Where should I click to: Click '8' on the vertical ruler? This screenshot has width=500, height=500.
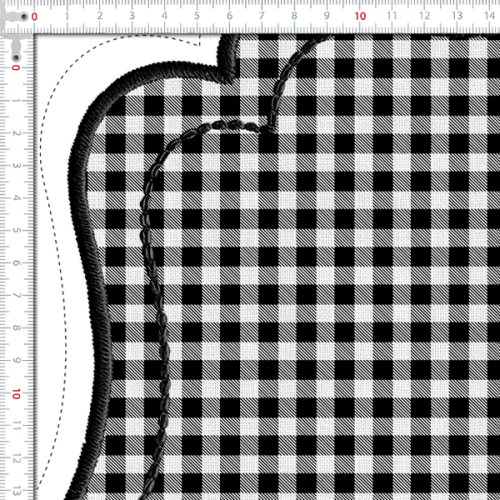(x=16, y=328)
